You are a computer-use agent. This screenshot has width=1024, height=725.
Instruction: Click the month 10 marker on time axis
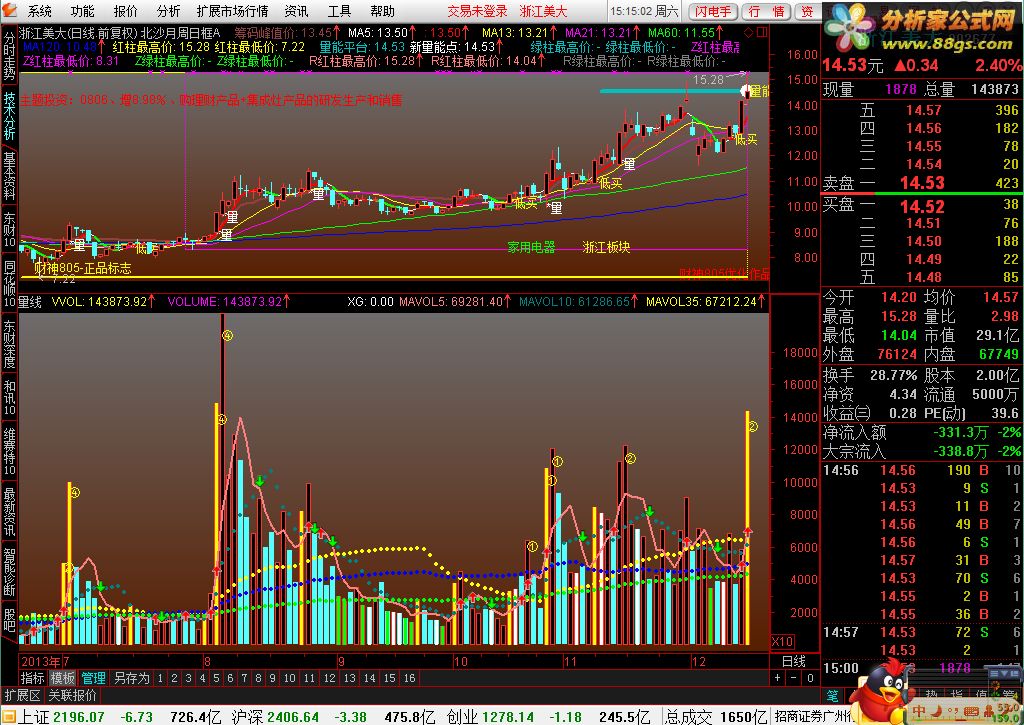pyautogui.click(x=460, y=661)
